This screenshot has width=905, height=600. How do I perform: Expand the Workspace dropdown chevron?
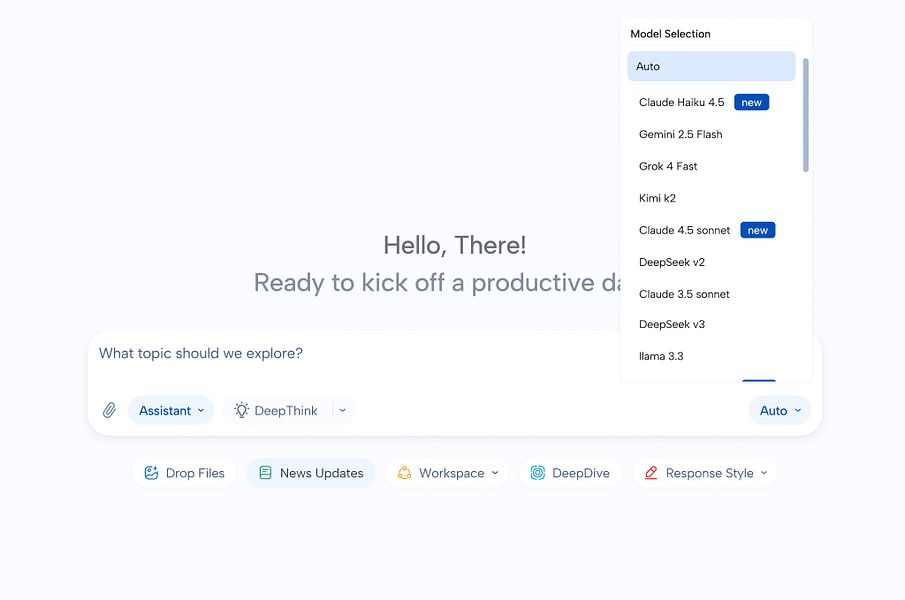tap(495, 473)
